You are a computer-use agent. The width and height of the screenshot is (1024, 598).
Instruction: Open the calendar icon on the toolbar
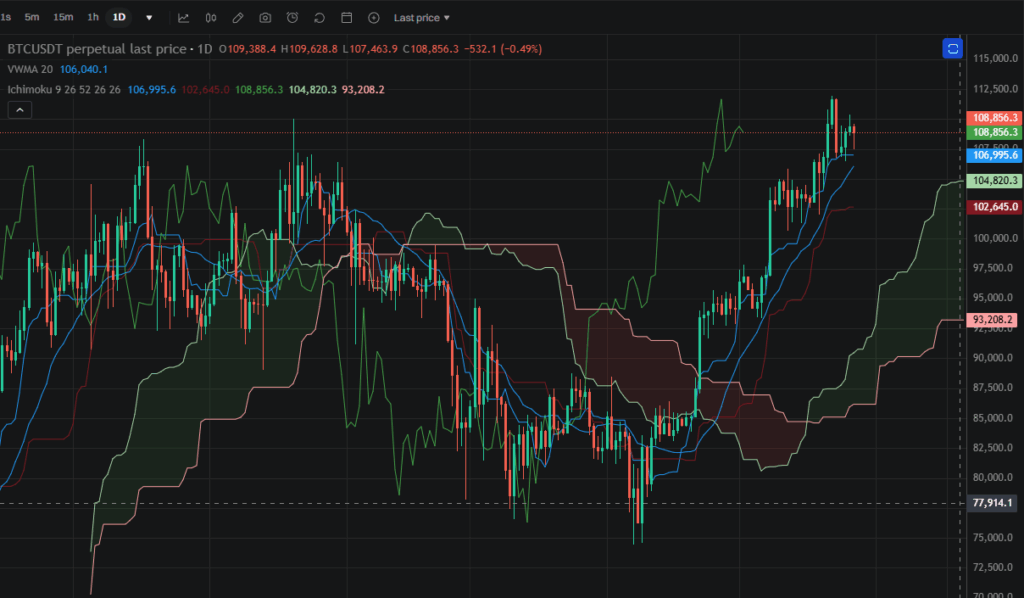pyautogui.click(x=346, y=17)
